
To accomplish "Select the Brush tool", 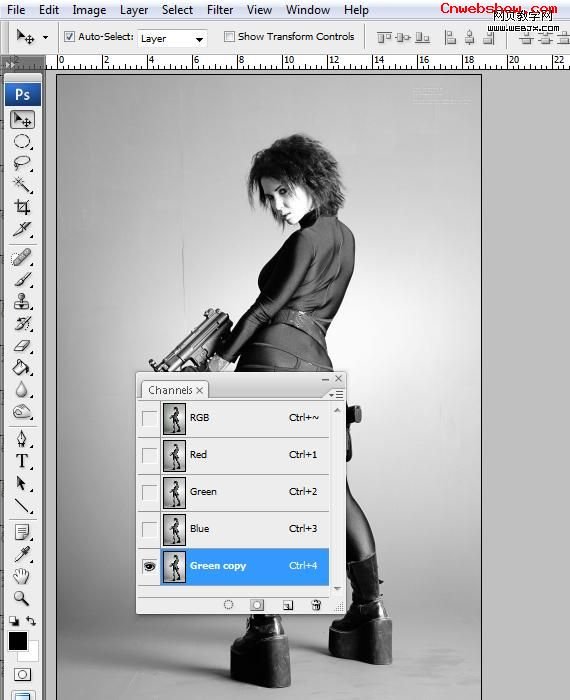I will [x=22, y=280].
